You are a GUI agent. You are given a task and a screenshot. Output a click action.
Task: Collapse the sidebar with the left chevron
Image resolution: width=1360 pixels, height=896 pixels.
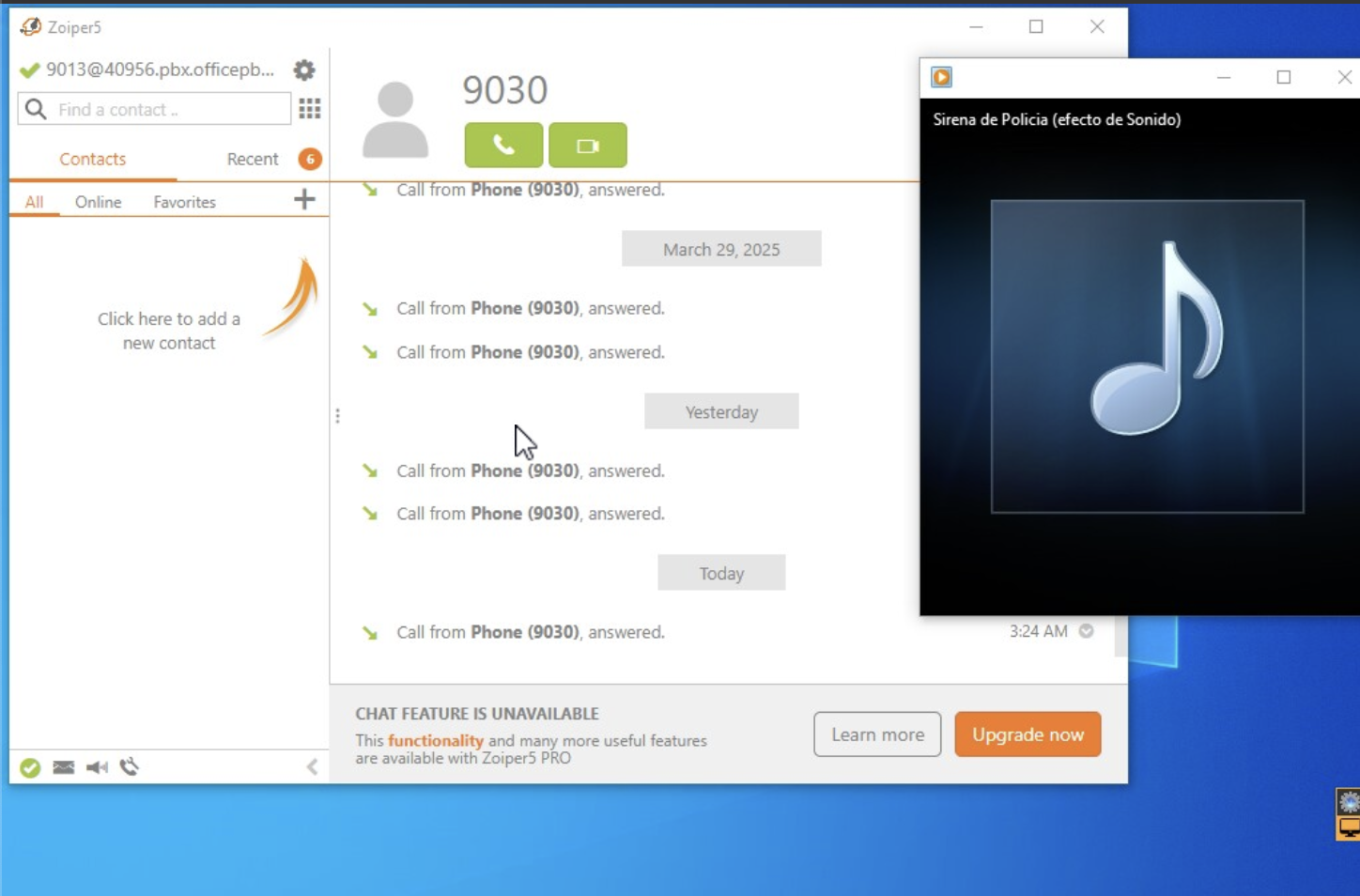(x=312, y=767)
